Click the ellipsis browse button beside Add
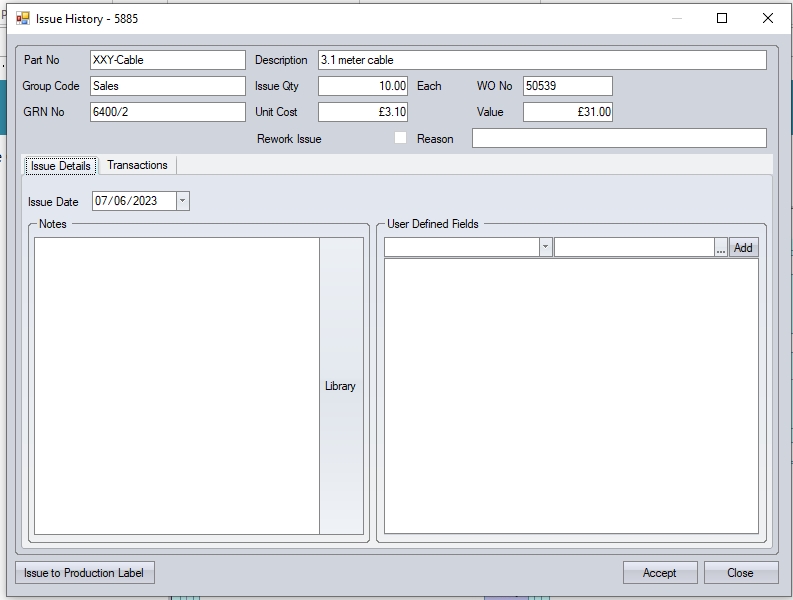793x600 pixels. click(x=721, y=247)
